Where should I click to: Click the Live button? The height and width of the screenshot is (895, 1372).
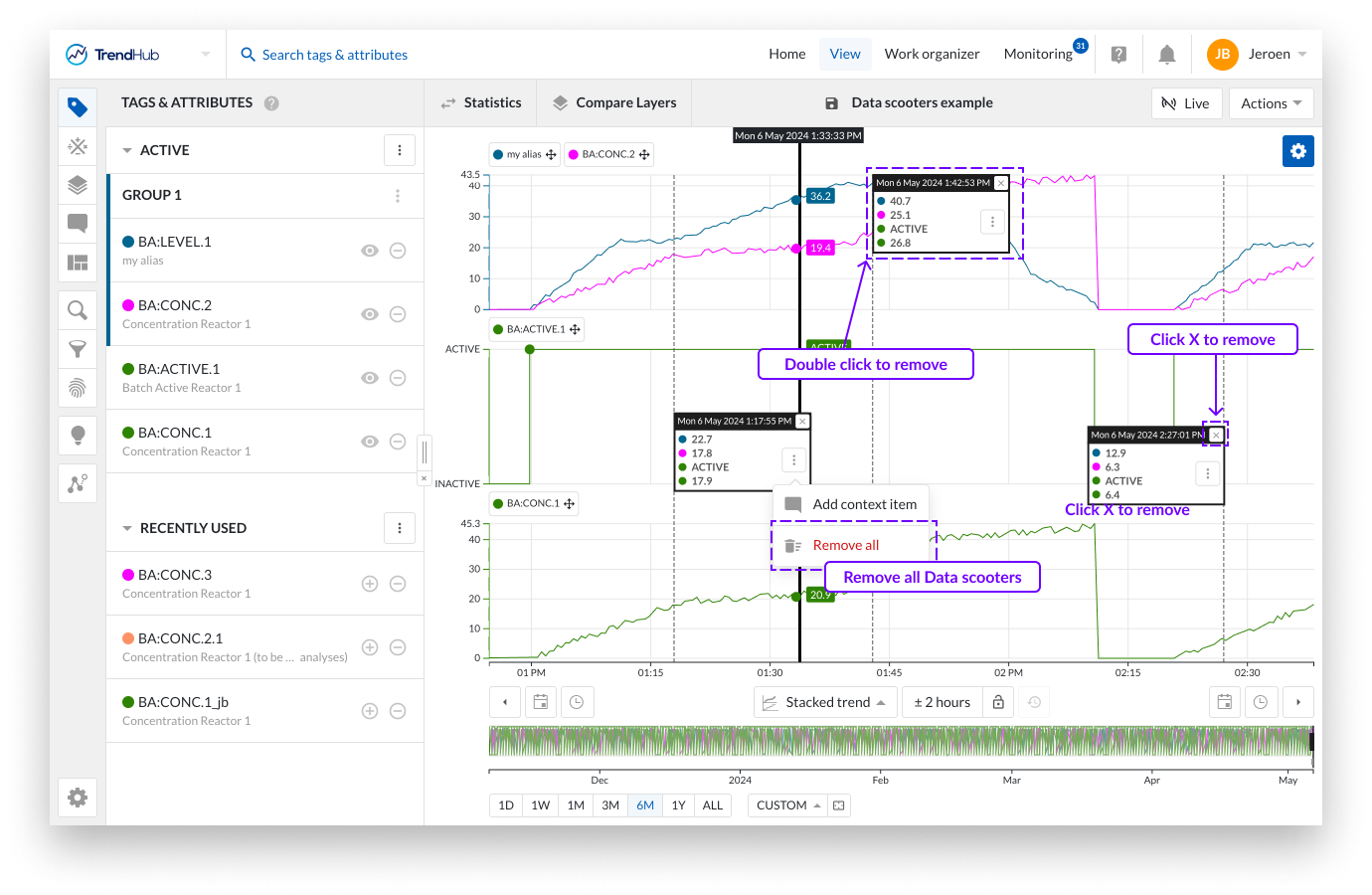coord(1185,103)
